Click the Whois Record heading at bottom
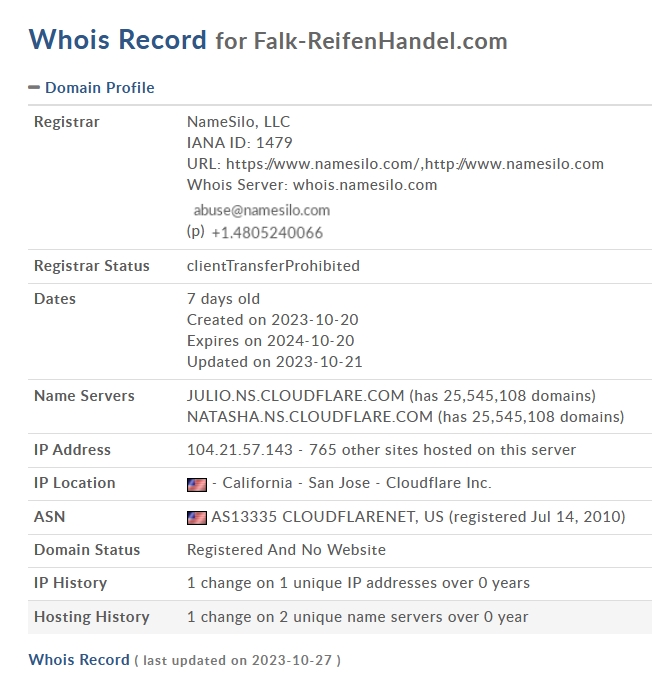This screenshot has width=652, height=675. coord(79,660)
